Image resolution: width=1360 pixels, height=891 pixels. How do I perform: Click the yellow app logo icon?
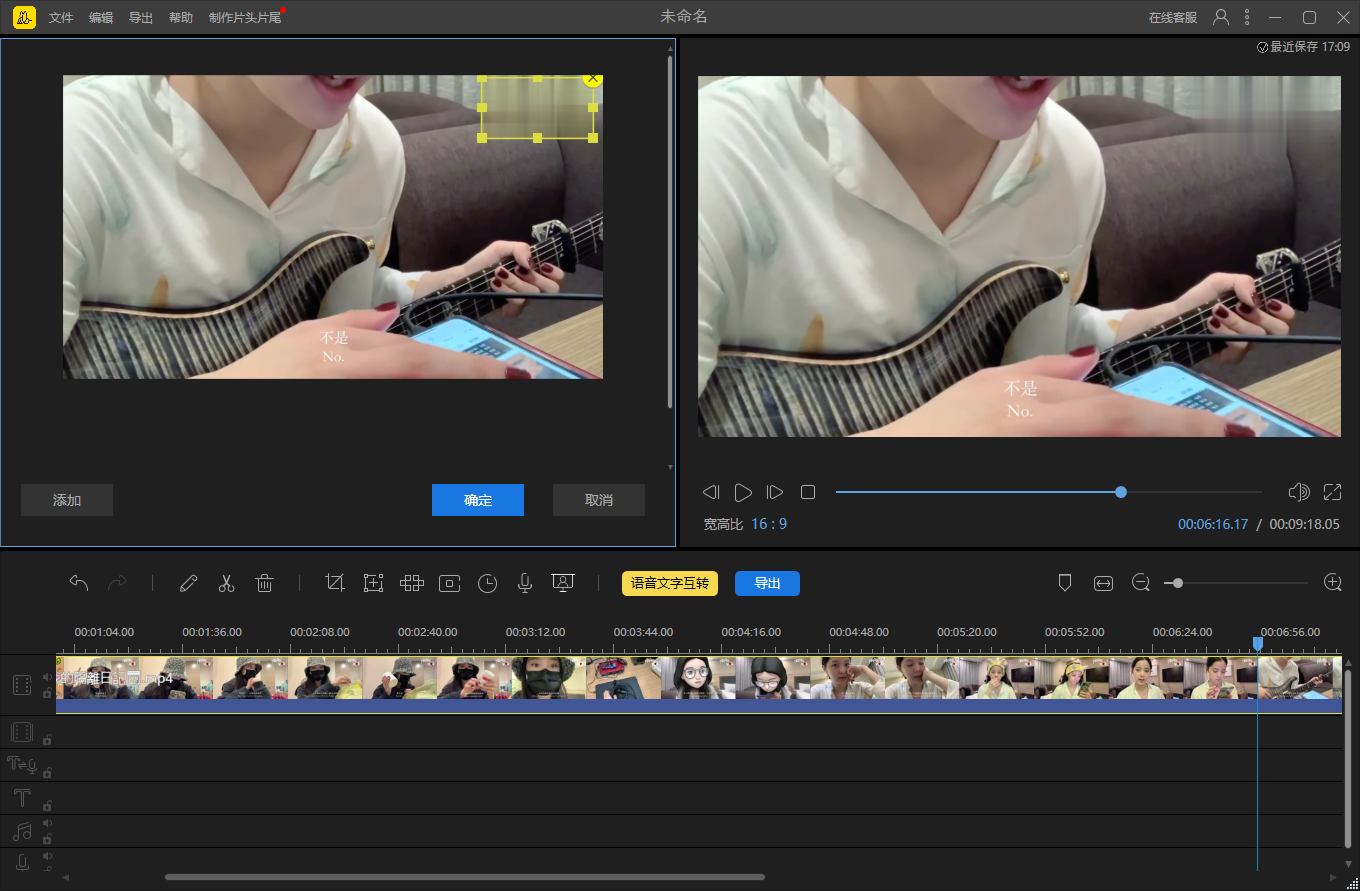coord(24,17)
